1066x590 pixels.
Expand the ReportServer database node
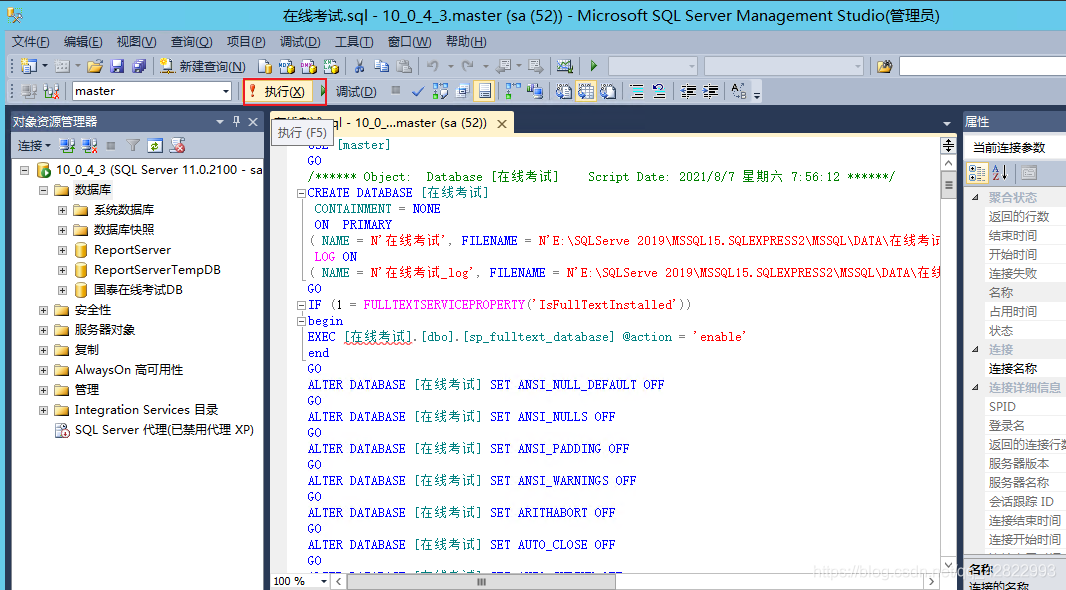(63, 250)
